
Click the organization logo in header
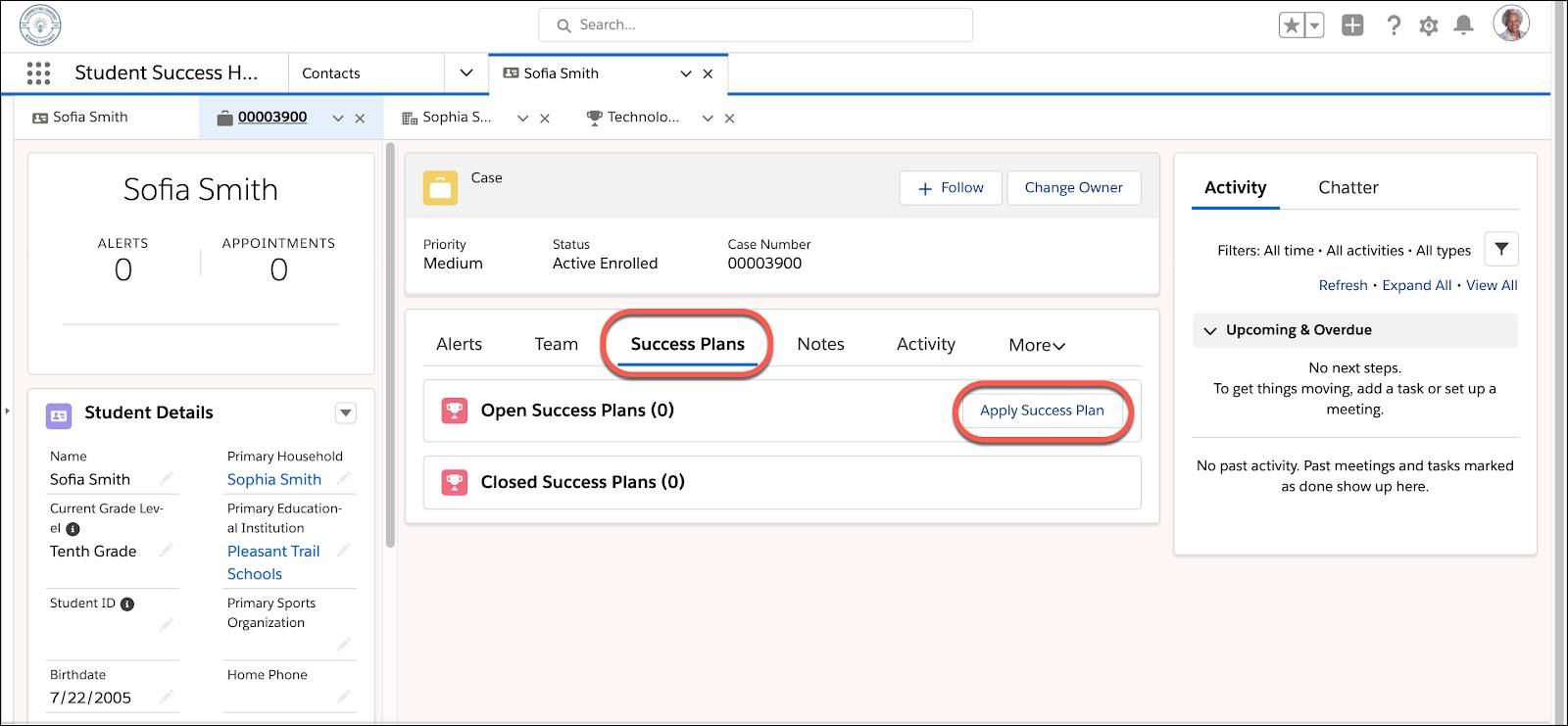(40, 25)
